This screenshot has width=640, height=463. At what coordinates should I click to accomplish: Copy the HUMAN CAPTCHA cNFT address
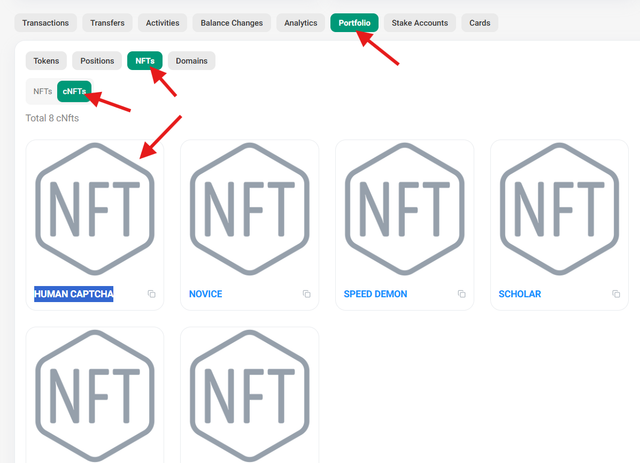click(151, 294)
